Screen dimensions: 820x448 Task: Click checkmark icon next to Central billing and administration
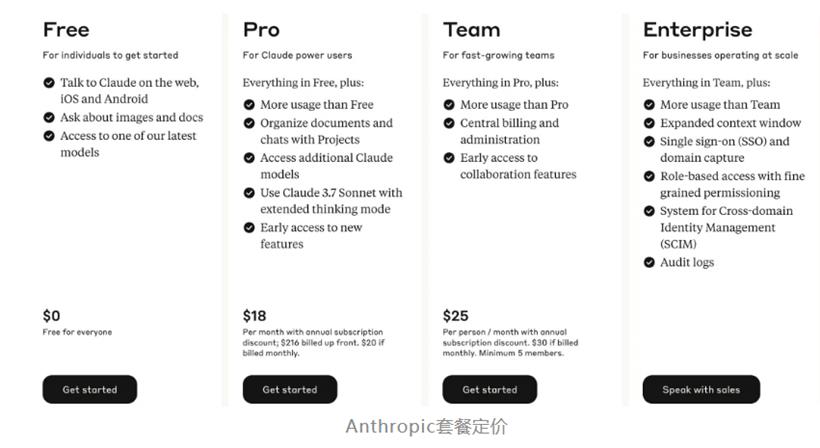449,123
